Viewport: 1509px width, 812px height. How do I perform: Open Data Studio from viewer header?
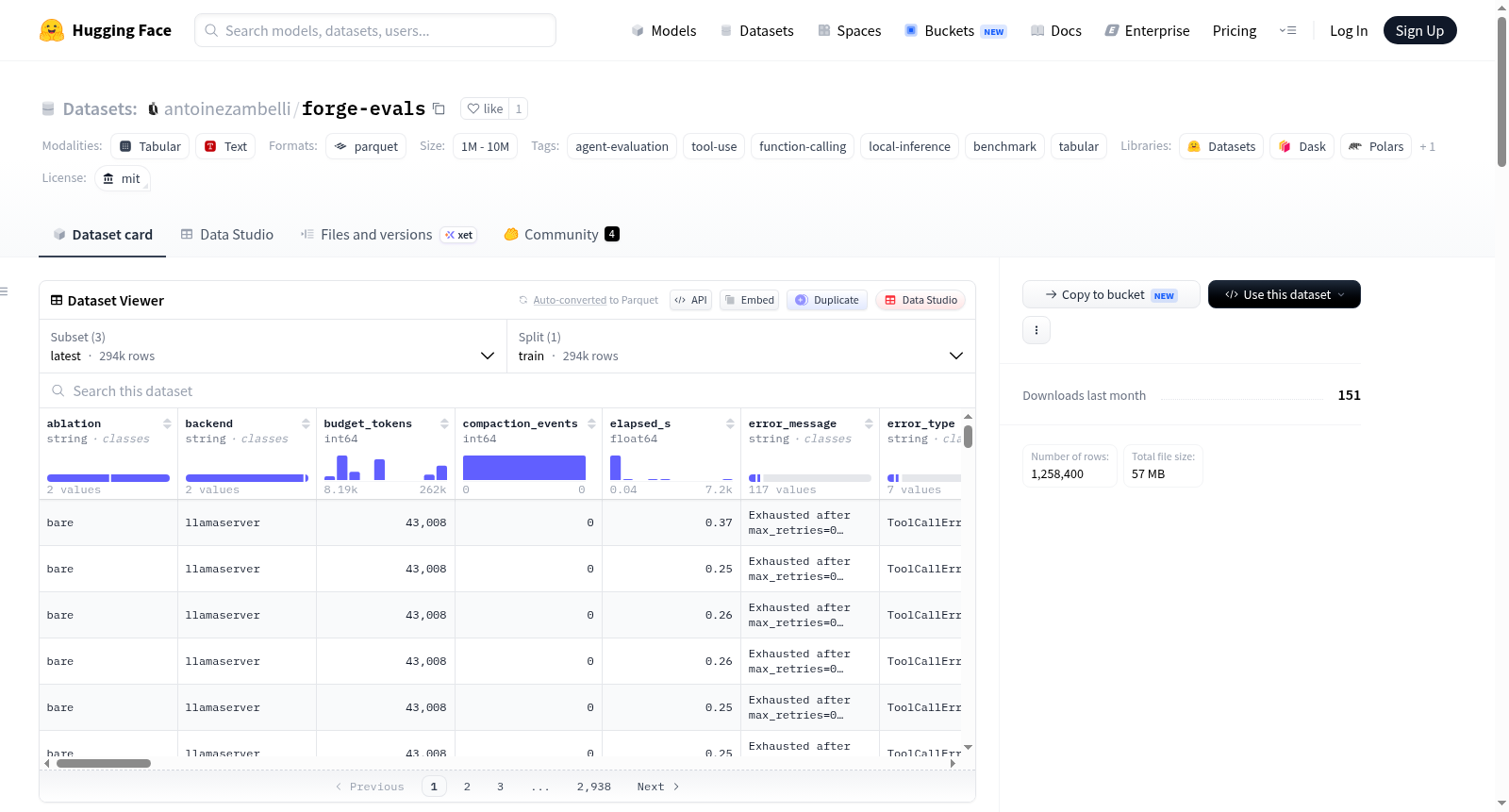tap(920, 300)
